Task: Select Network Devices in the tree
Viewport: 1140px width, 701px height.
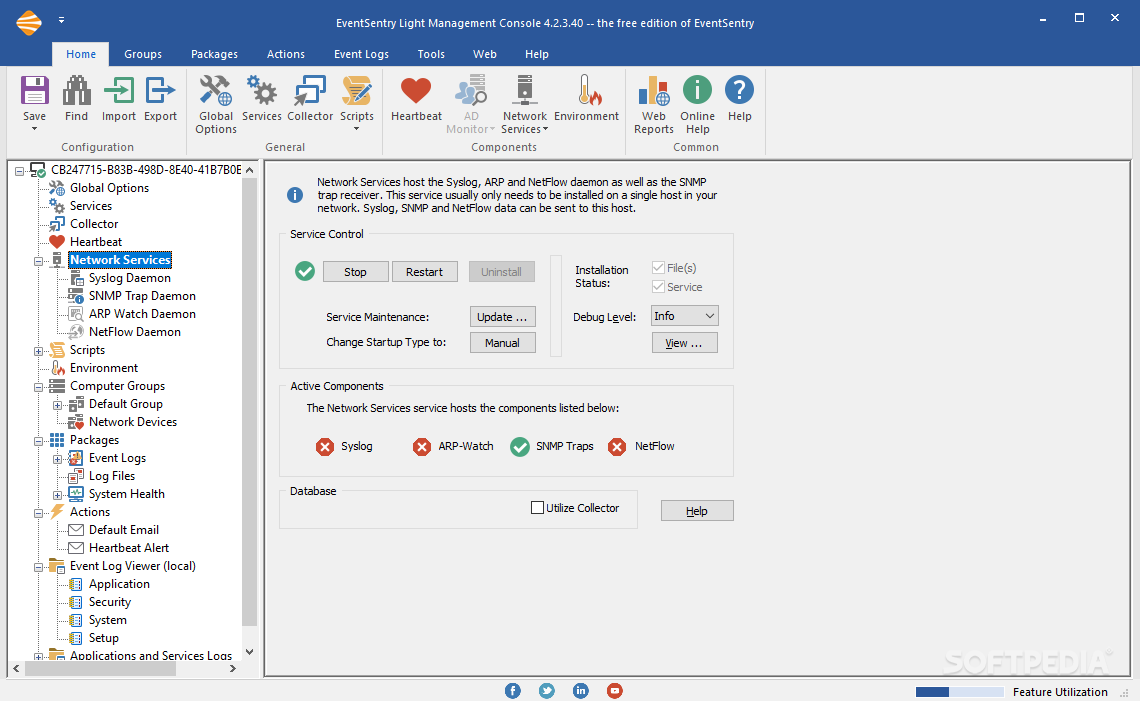Action: coord(132,422)
